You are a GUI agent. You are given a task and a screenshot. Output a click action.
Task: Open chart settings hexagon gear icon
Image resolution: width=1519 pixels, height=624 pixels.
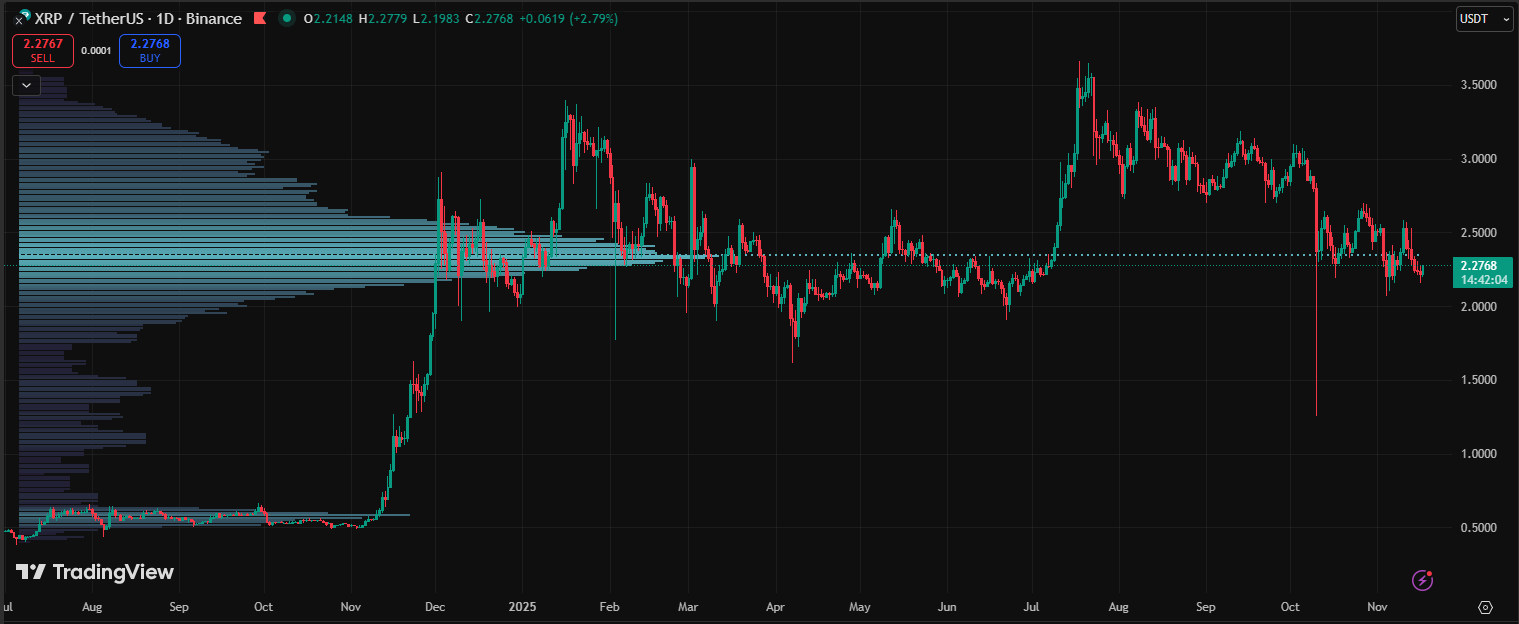pyautogui.click(x=1485, y=607)
